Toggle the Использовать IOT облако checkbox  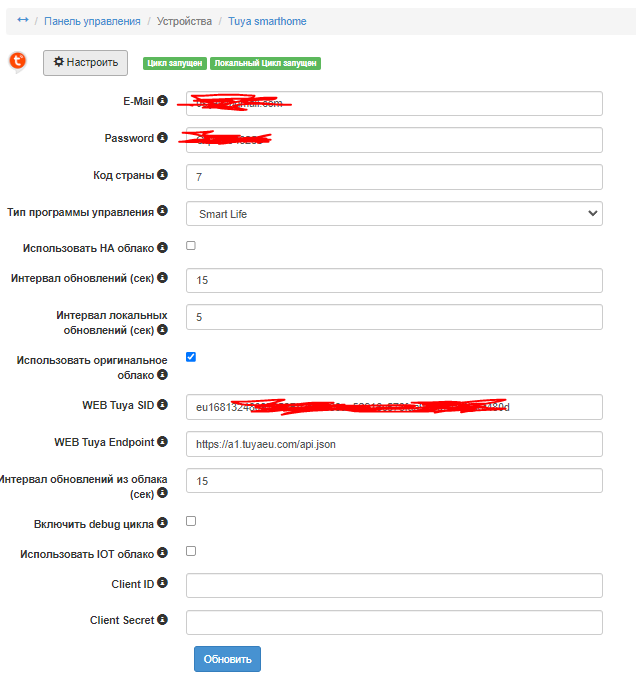tap(191, 551)
